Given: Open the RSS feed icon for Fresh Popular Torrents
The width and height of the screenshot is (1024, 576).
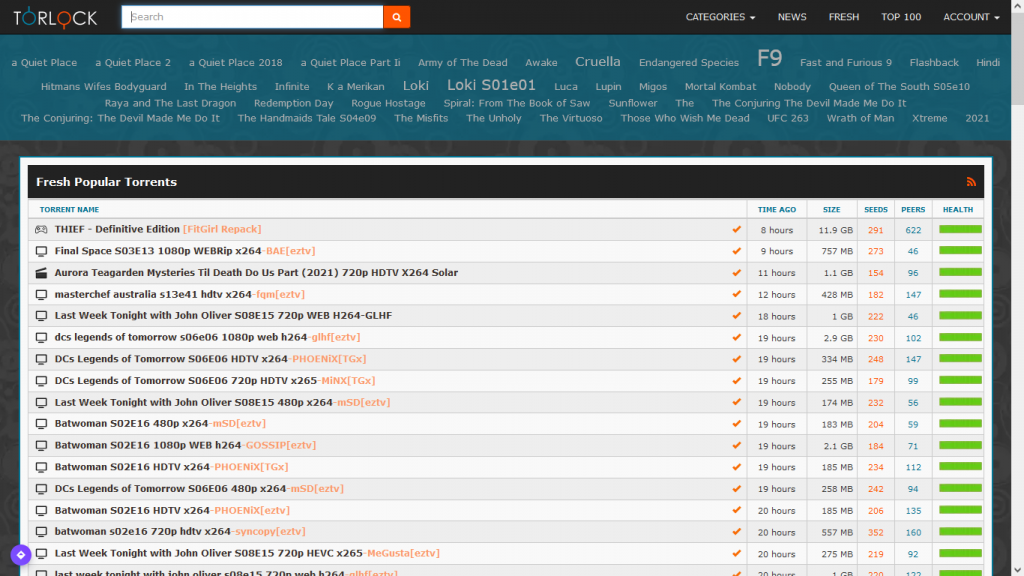Looking at the screenshot, I should [x=971, y=182].
